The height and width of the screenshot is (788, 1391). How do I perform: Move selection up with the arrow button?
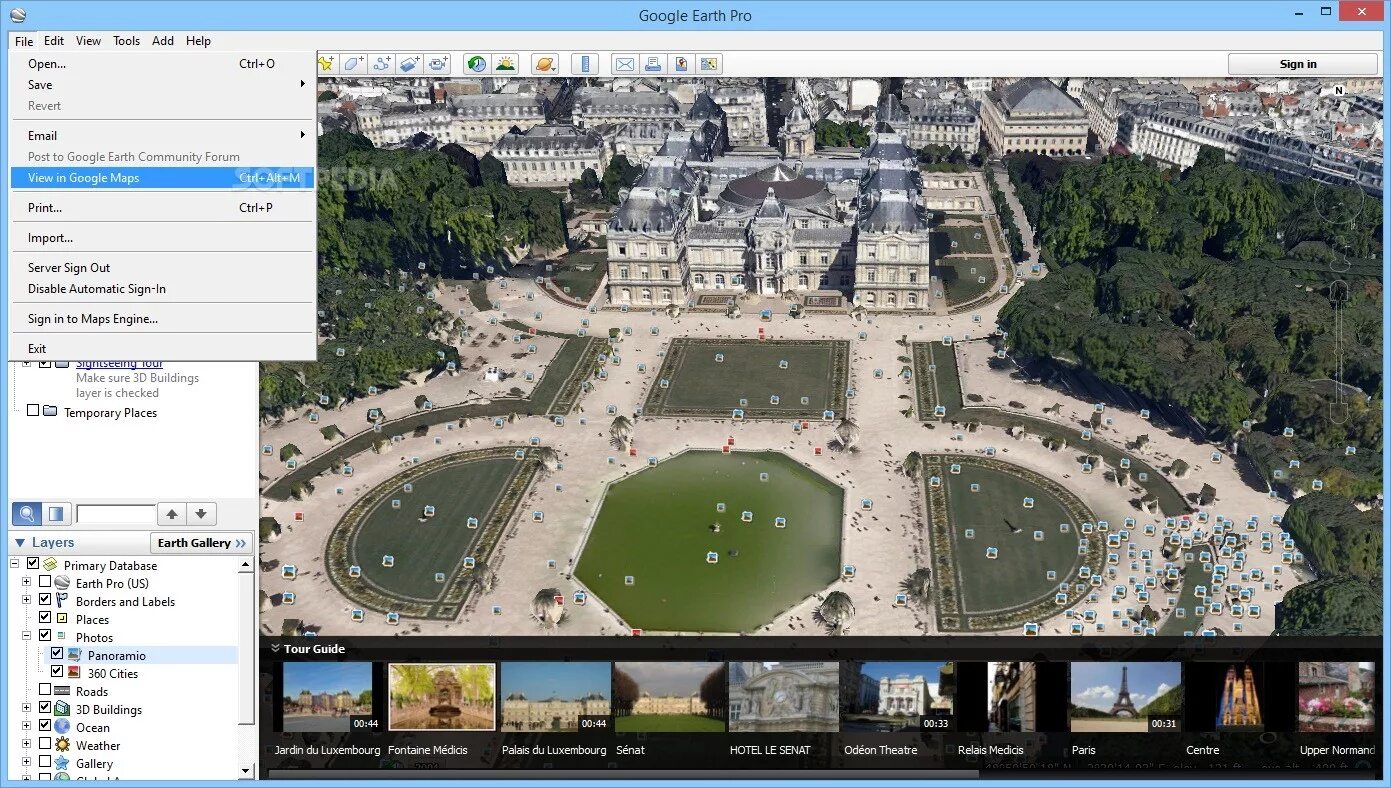click(x=172, y=514)
